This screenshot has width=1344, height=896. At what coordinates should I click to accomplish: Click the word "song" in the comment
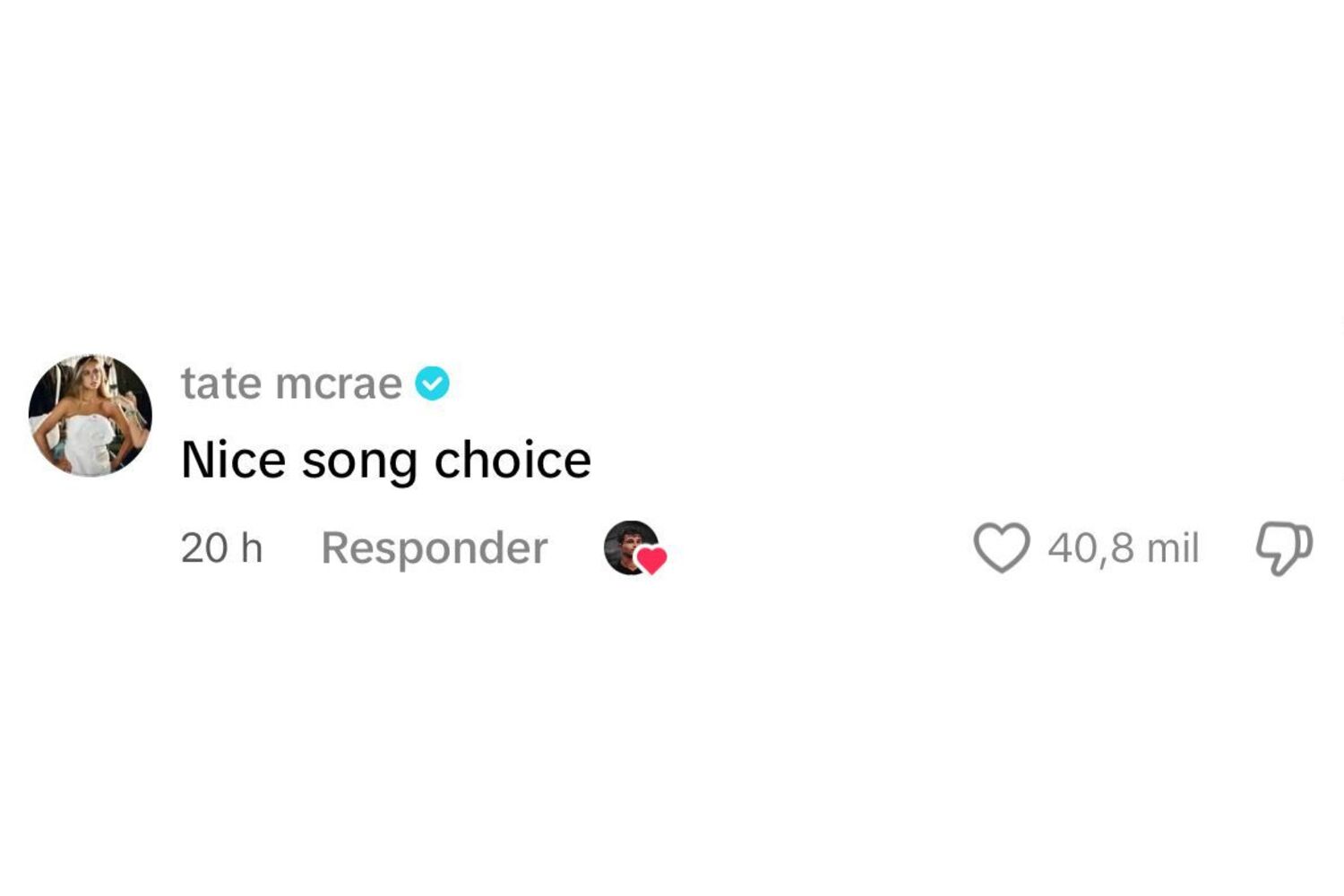click(x=359, y=461)
